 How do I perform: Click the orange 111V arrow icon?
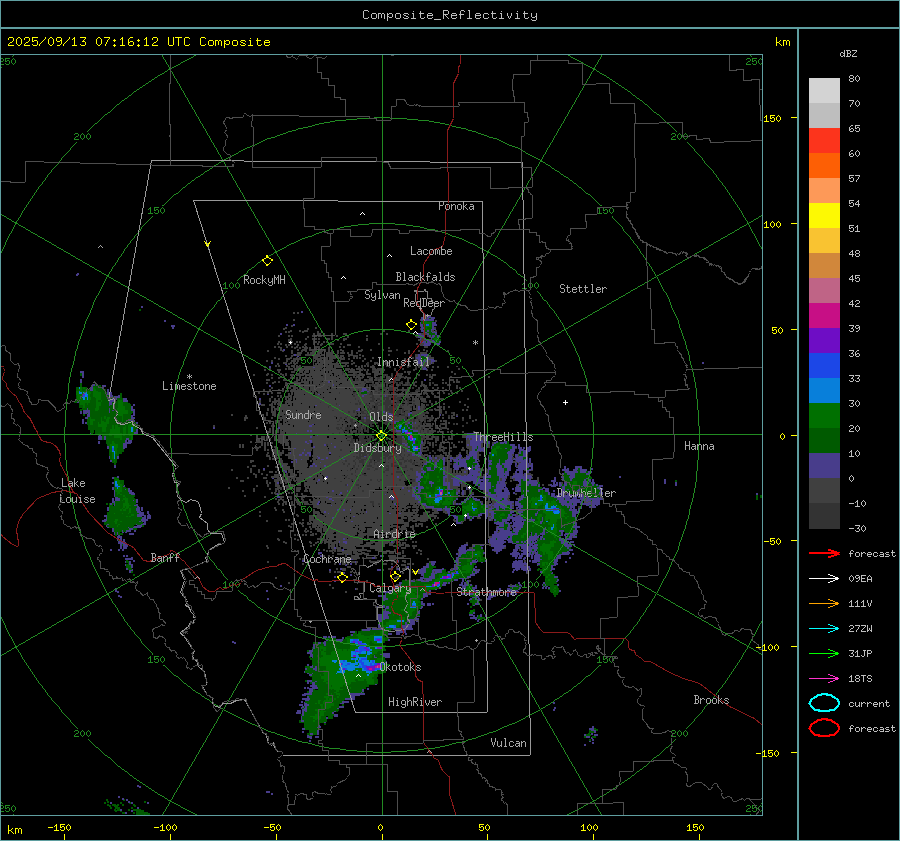click(824, 603)
